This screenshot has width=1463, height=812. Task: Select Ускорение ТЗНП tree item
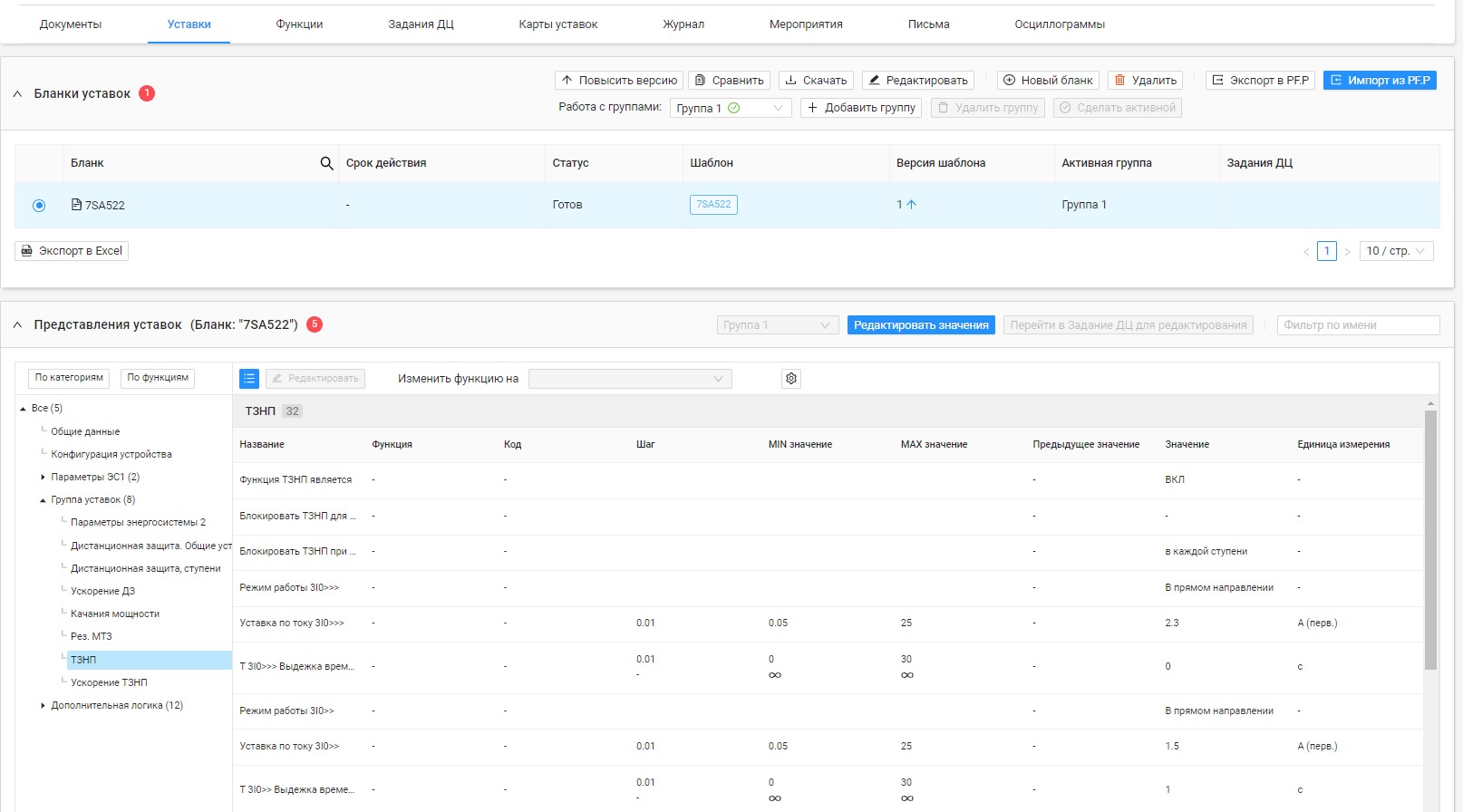pos(109,683)
